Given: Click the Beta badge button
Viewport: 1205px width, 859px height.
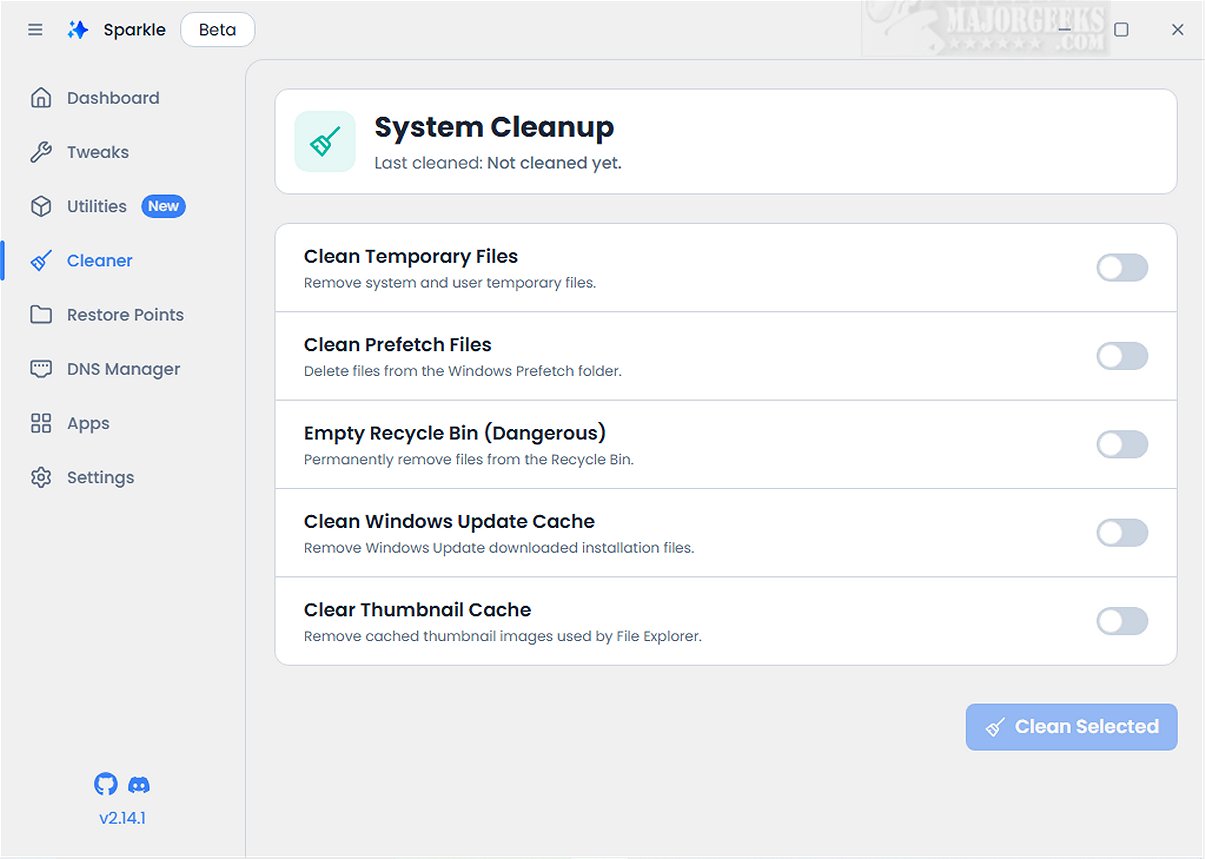Looking at the screenshot, I should tap(218, 30).
